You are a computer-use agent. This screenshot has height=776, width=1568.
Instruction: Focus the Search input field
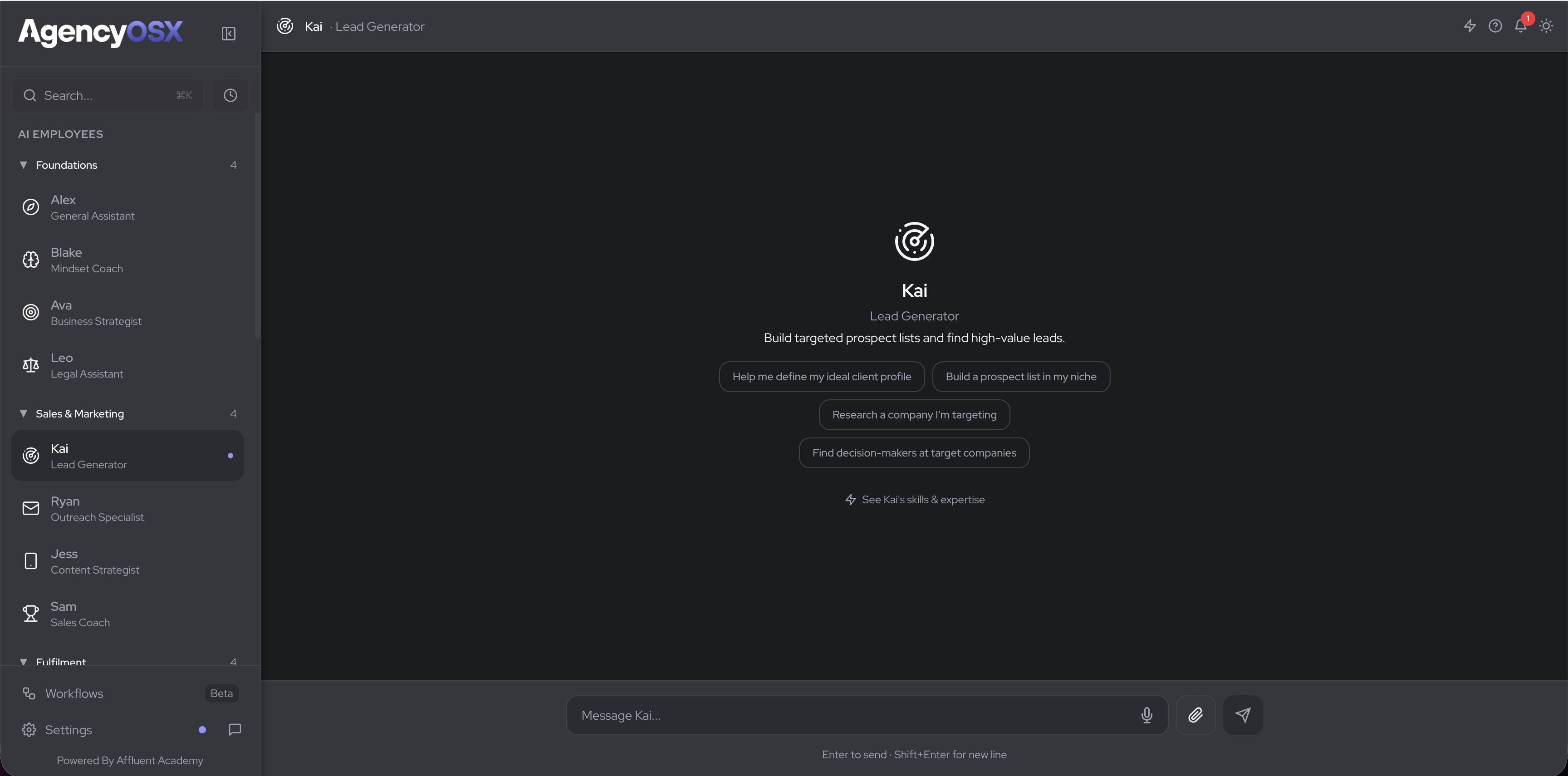[107, 95]
